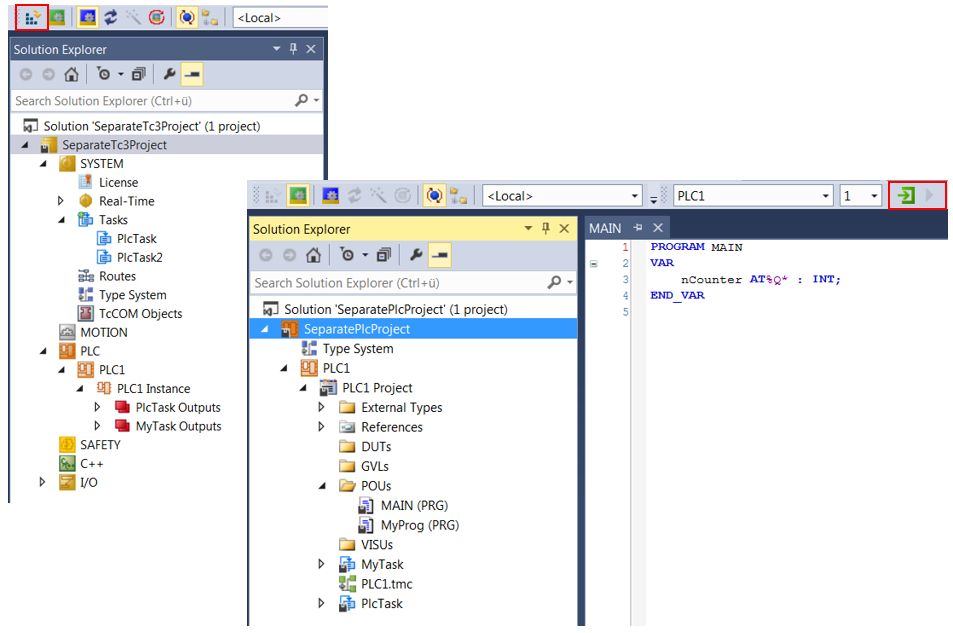953x633 pixels.
Task: Click Toggle Free Run State icon, left toolbar
Action: [156, 17]
